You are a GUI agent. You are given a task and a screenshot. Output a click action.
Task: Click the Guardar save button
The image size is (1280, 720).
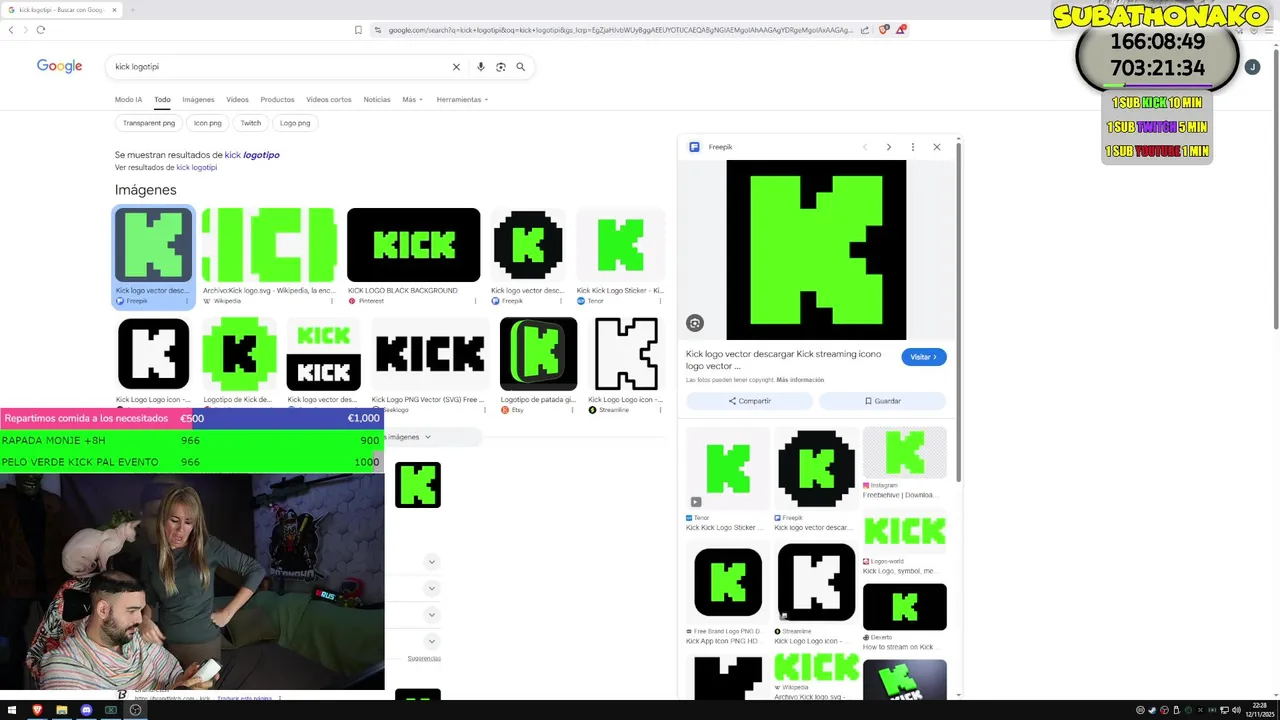point(882,401)
